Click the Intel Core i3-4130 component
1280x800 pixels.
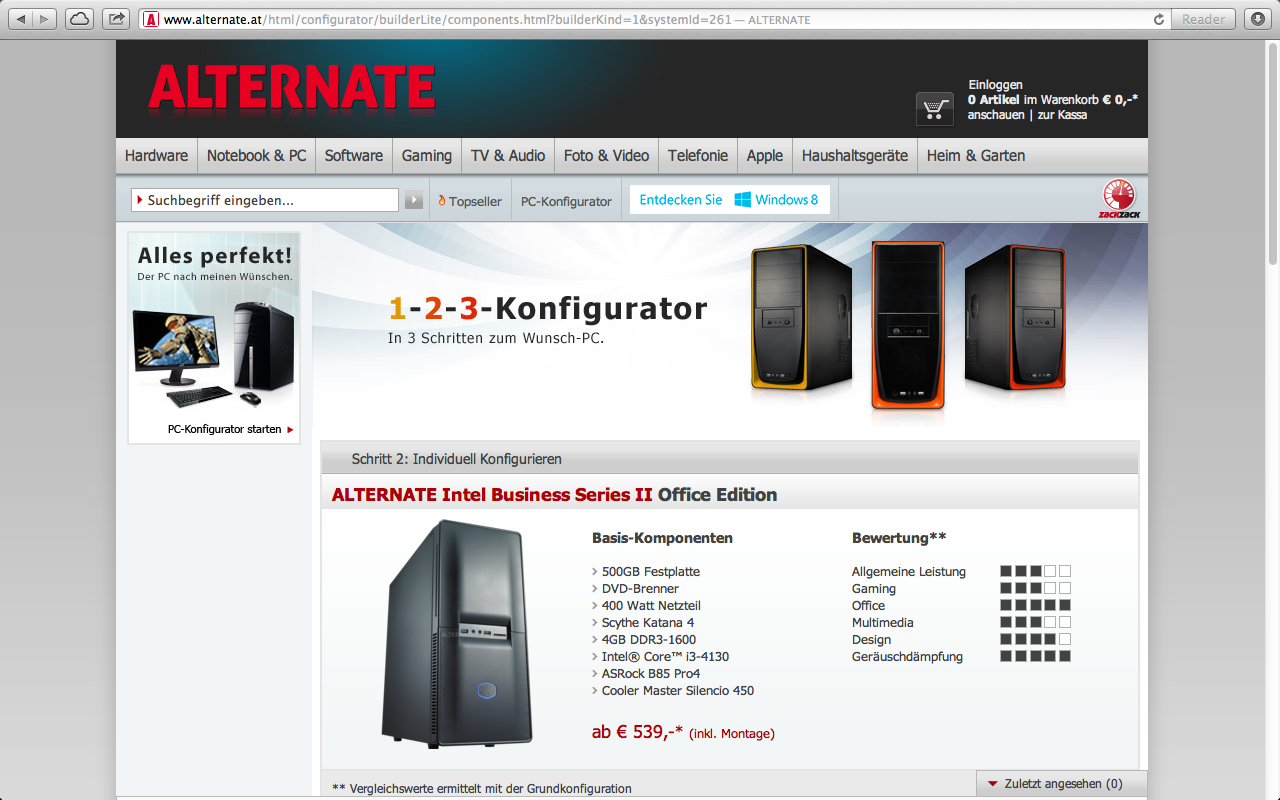[665, 657]
